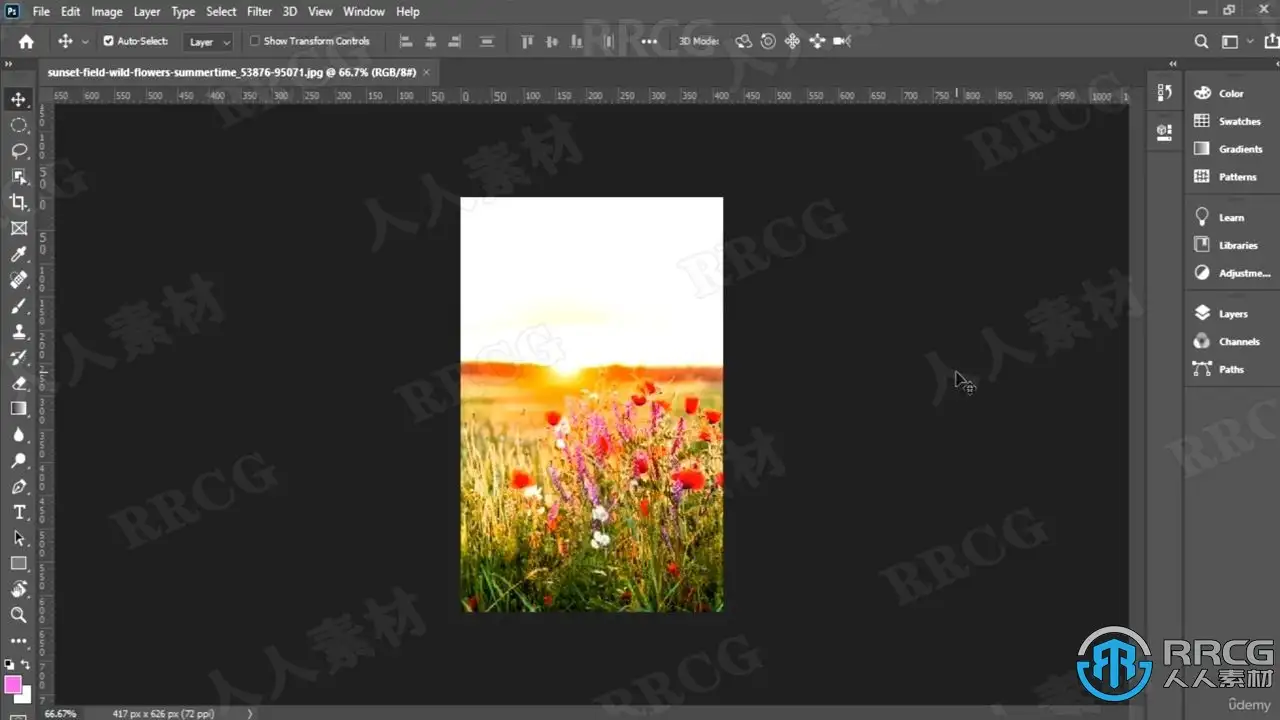
Task: Click the 3D video camera zoom icon
Action: point(842,41)
